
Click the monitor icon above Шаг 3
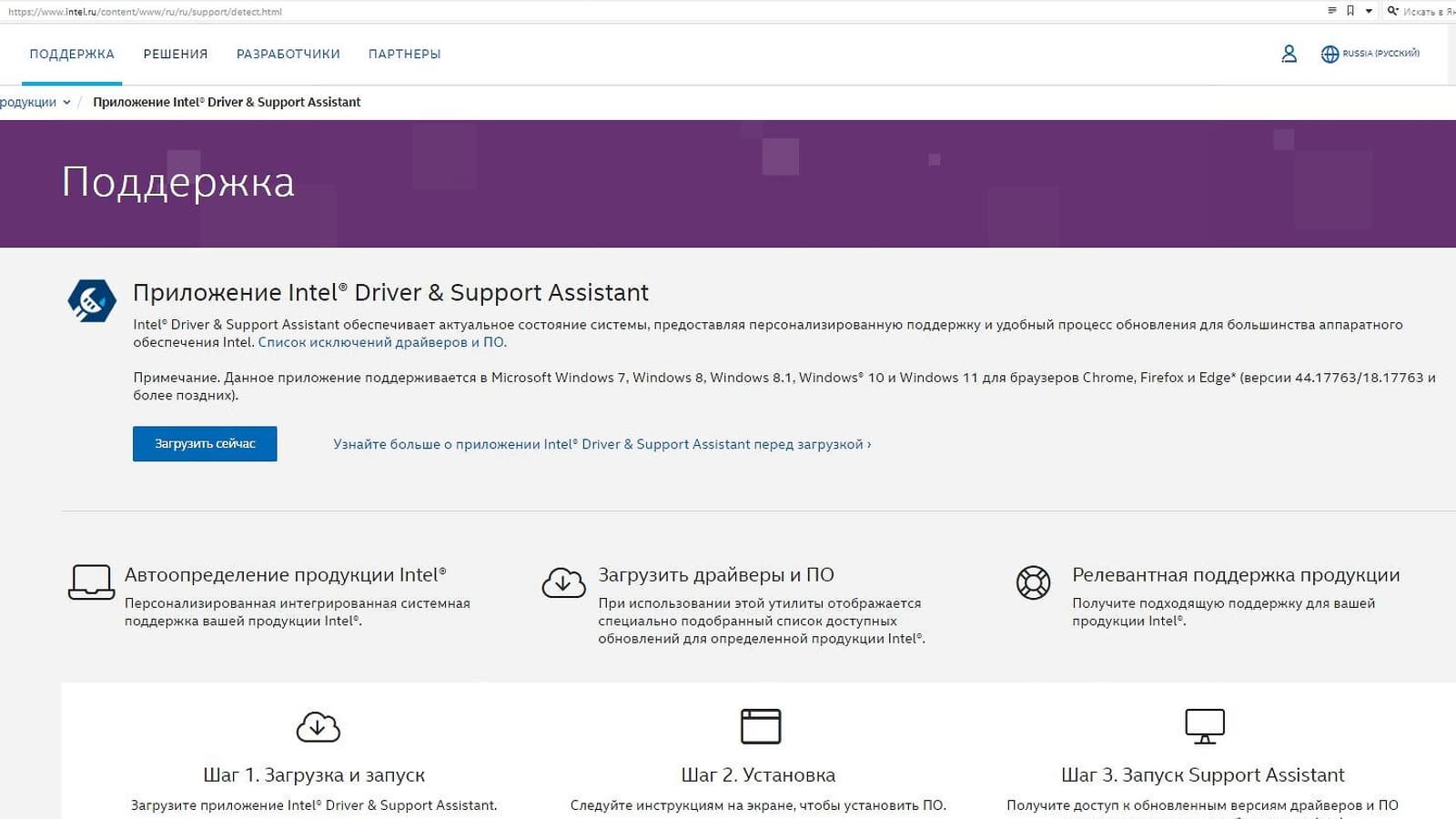1205,726
